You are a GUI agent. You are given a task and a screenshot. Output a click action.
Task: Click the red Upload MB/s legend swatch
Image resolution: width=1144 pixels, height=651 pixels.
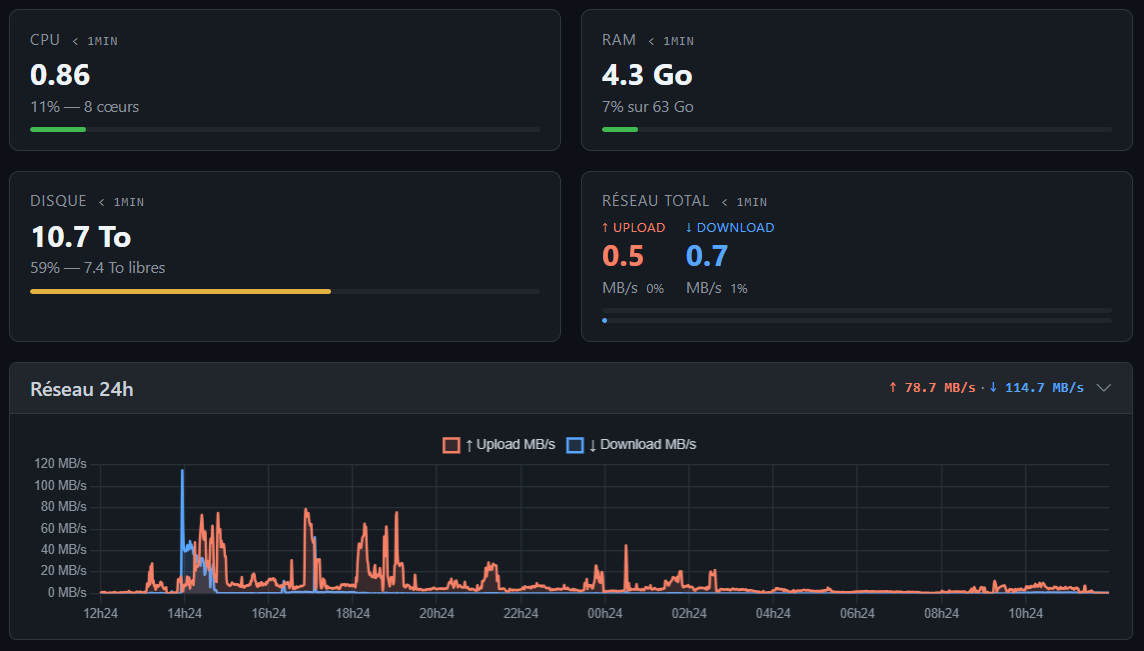tap(451, 444)
